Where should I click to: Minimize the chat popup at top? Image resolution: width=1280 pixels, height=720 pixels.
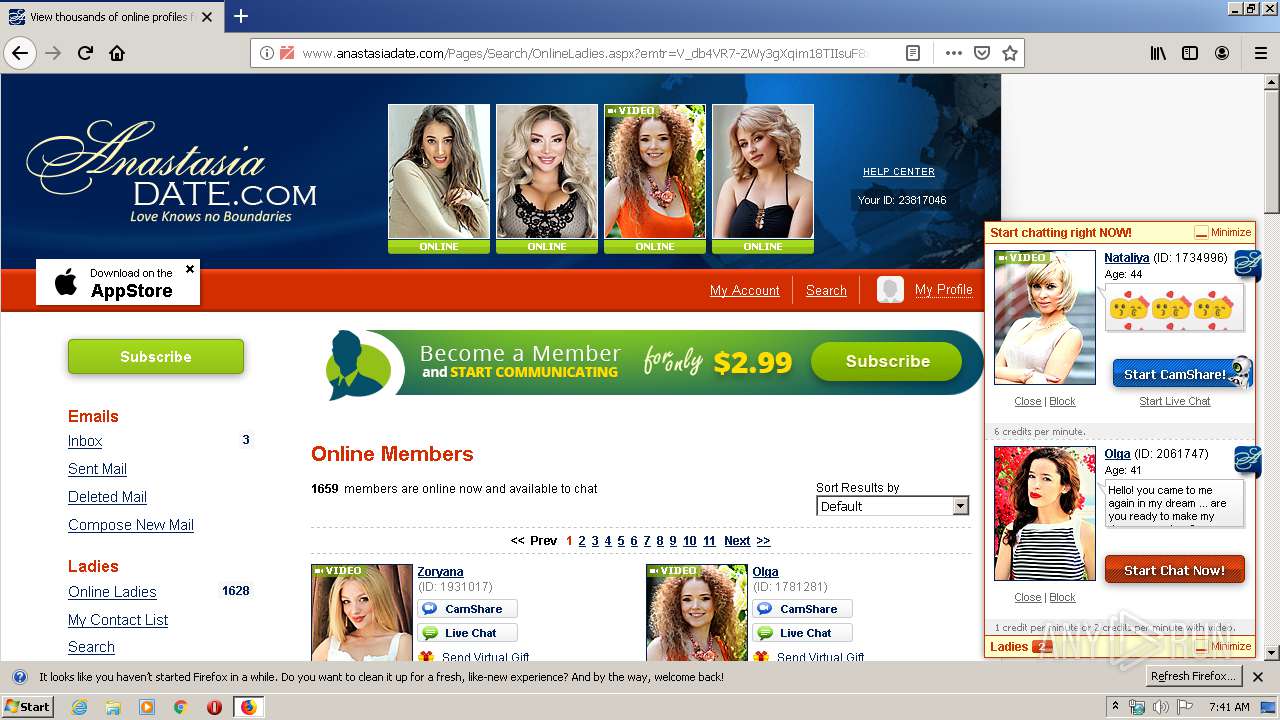(1223, 232)
